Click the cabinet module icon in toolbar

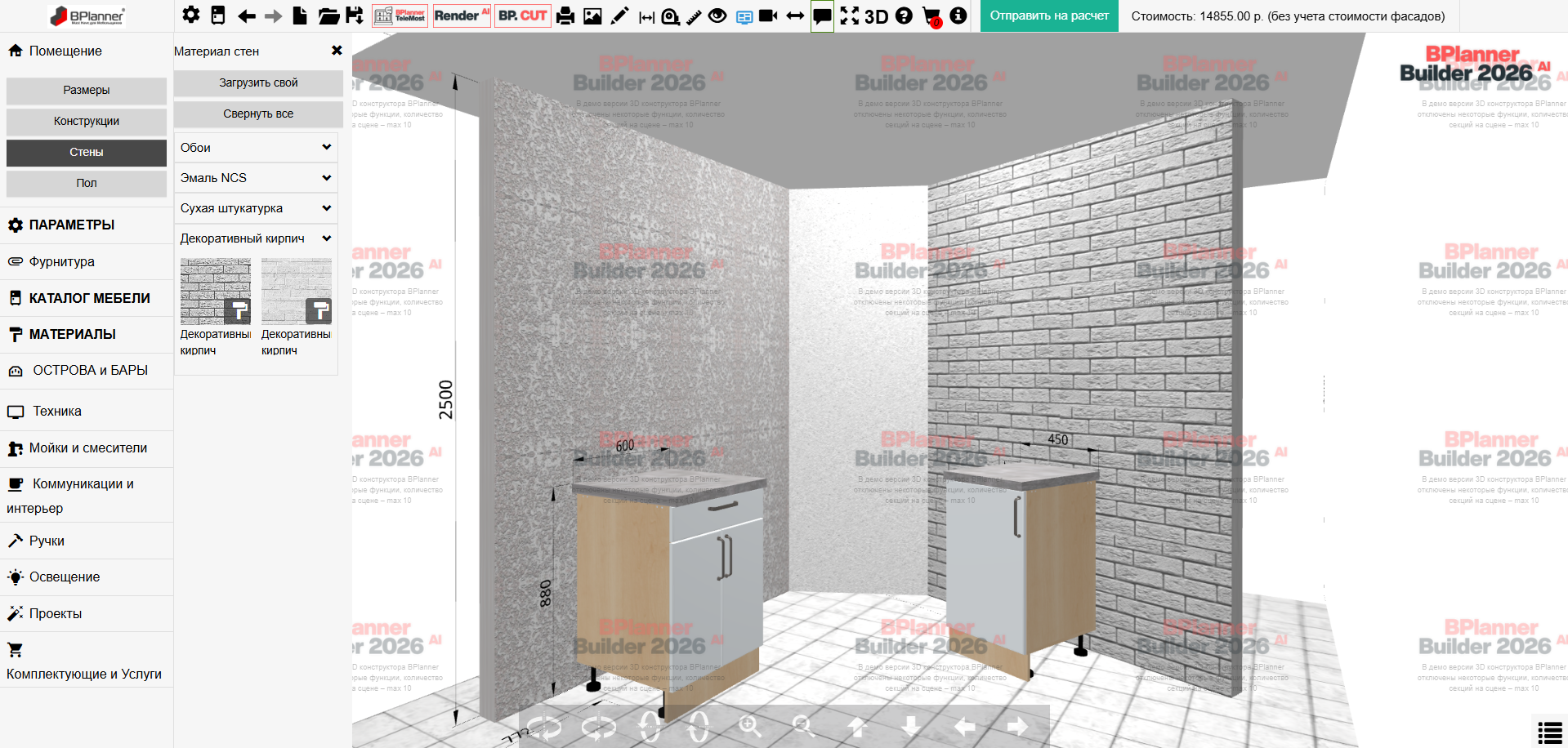click(217, 15)
